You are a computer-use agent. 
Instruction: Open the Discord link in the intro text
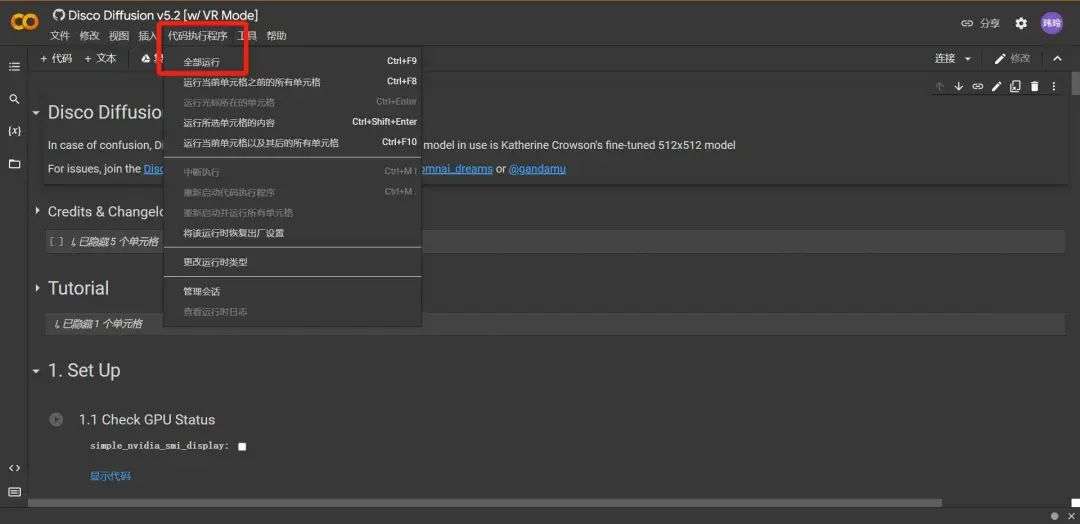point(153,169)
